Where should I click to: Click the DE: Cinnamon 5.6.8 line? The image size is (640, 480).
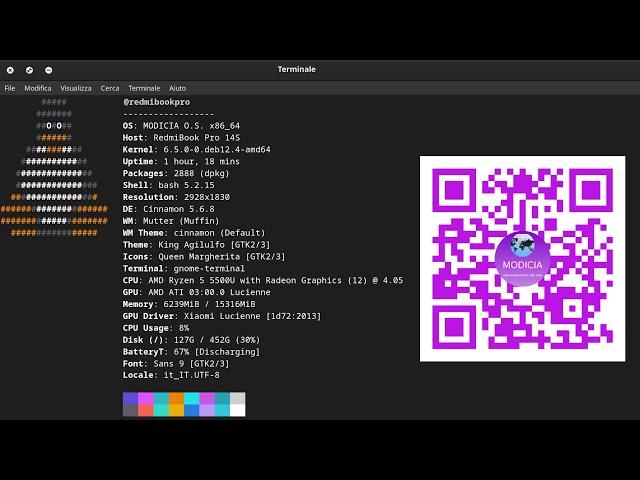169,209
